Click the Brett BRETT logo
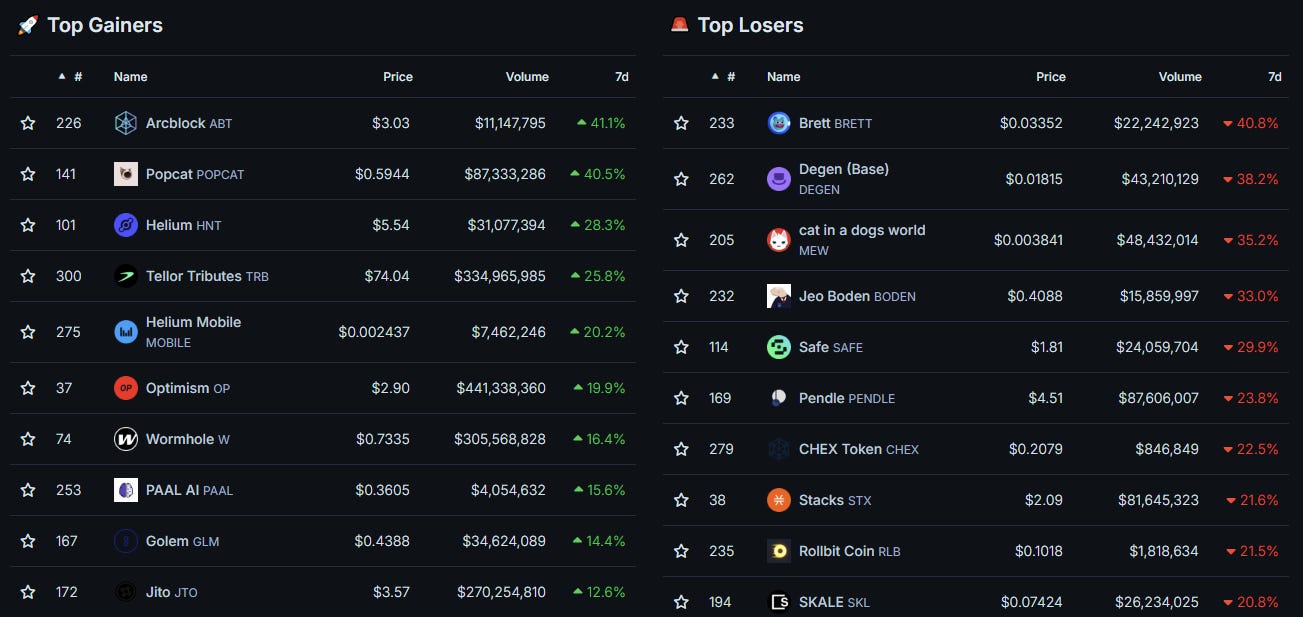This screenshot has height=617, width=1303. tap(779, 122)
